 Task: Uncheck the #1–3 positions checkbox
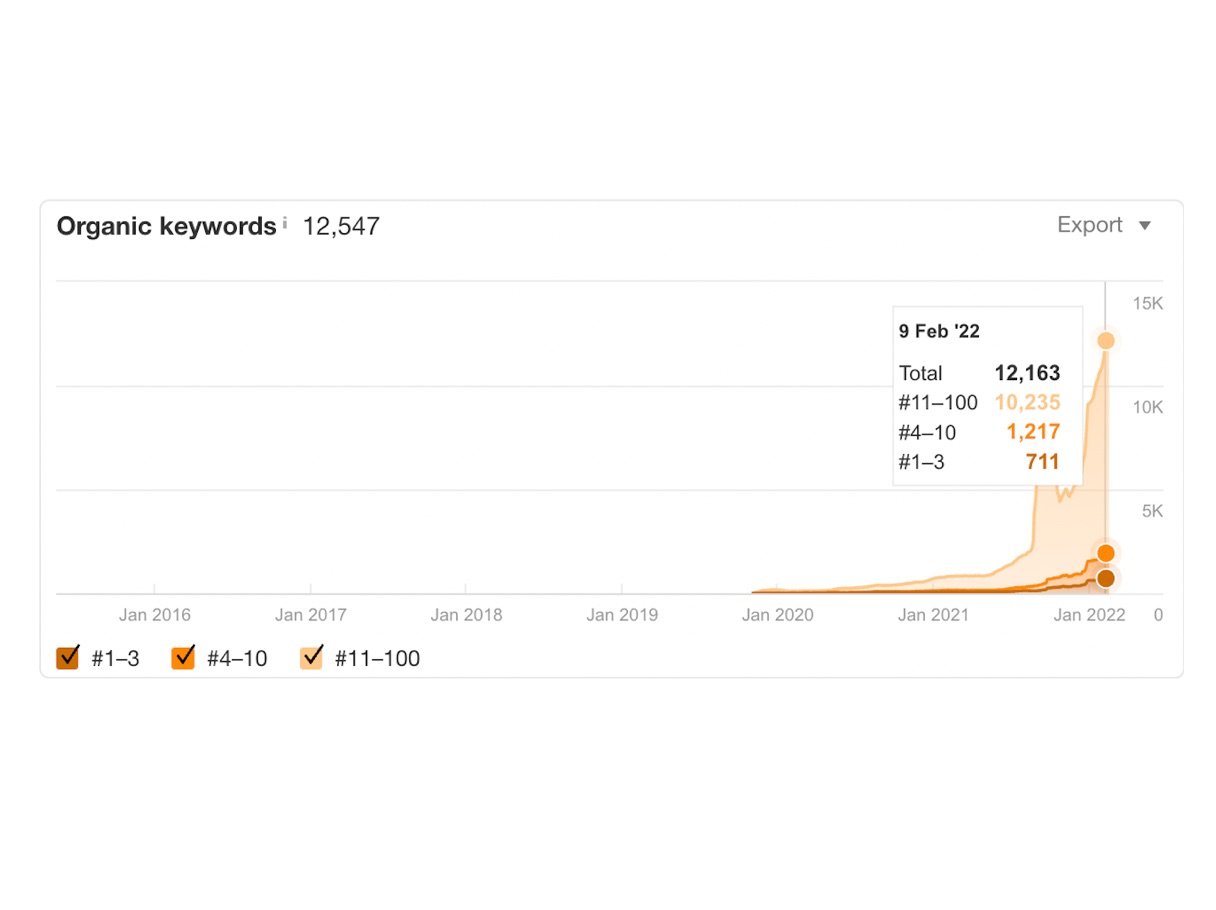click(68, 658)
